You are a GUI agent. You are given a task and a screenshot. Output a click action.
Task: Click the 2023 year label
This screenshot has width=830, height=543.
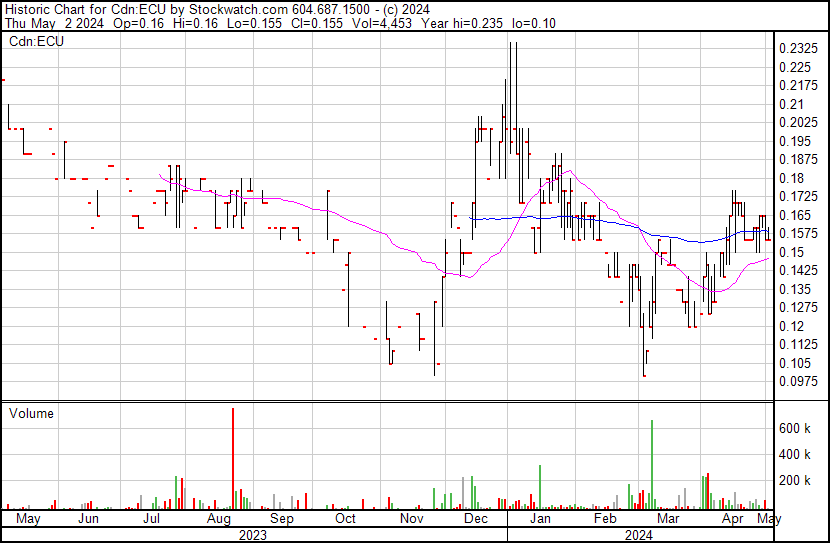(x=252, y=534)
